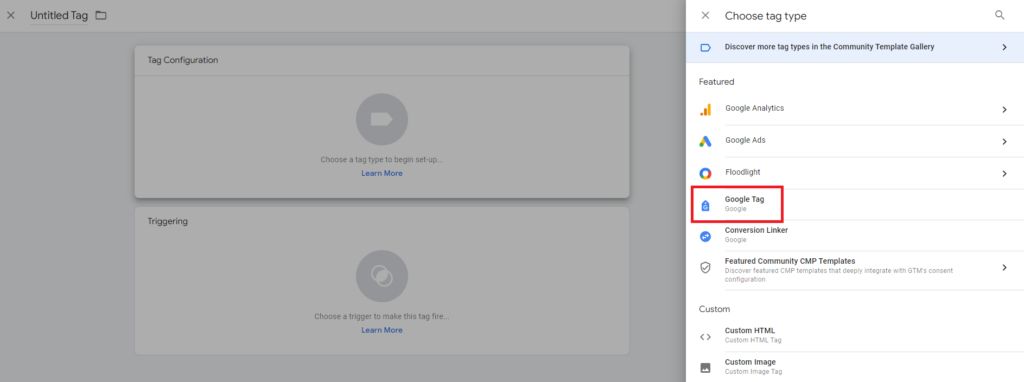
Task: Click the Google Ads logo icon
Action: coord(705,142)
